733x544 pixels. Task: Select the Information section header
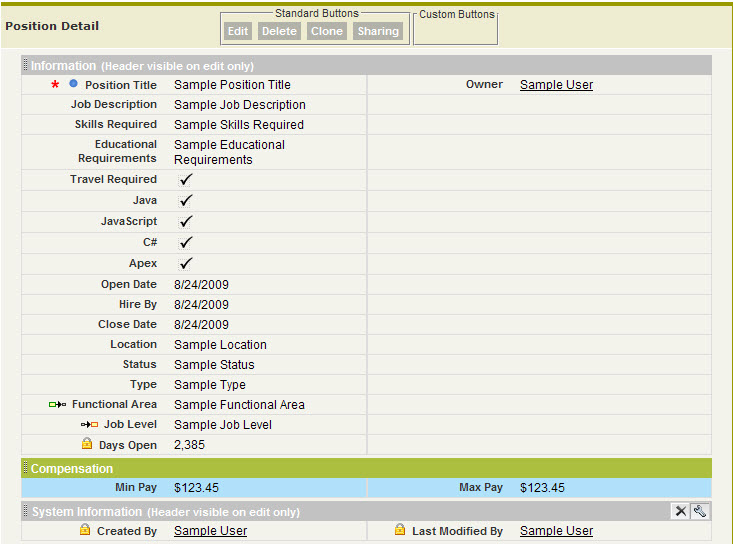coord(366,65)
